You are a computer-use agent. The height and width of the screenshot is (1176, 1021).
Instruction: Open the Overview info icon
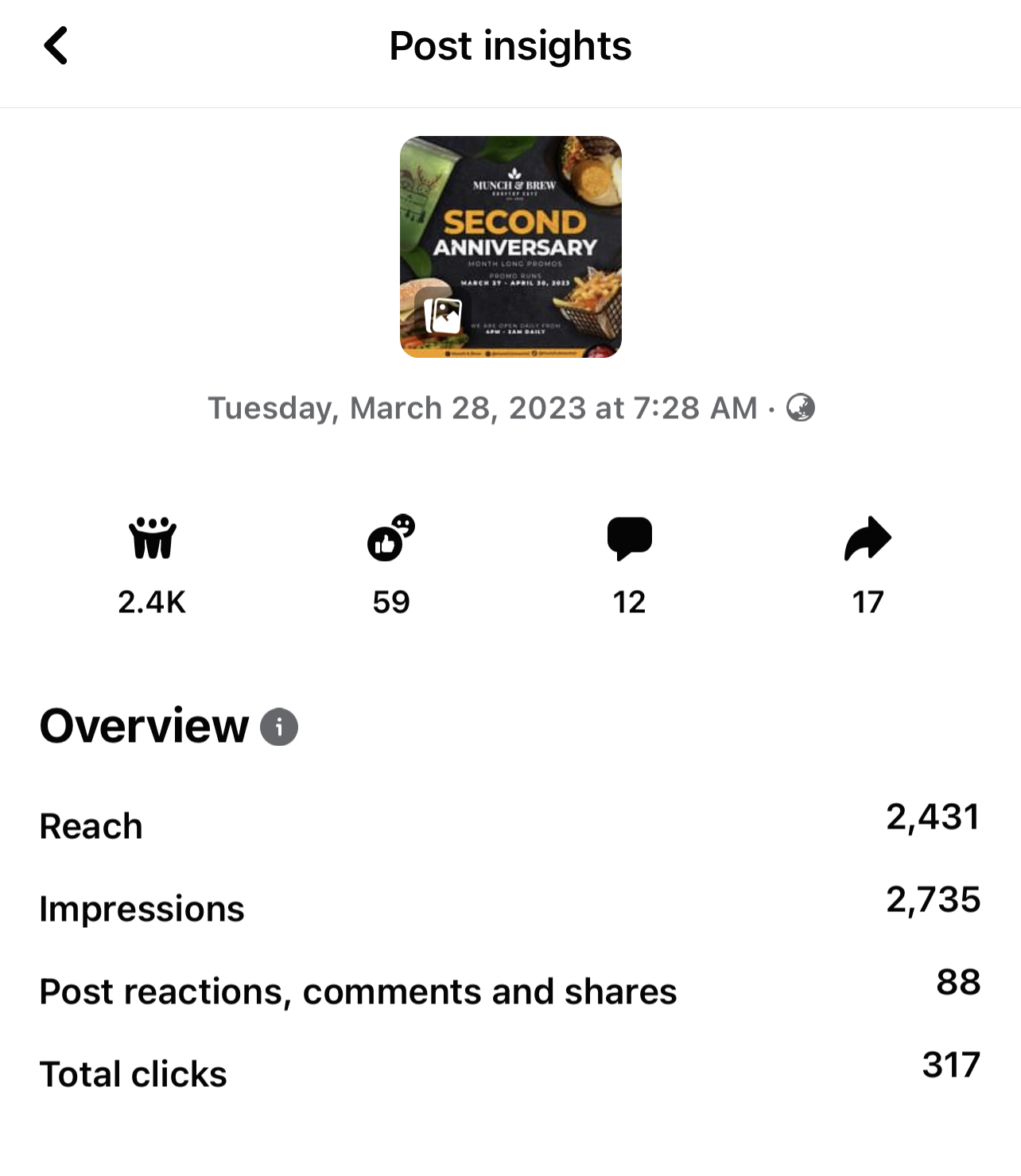(x=279, y=727)
